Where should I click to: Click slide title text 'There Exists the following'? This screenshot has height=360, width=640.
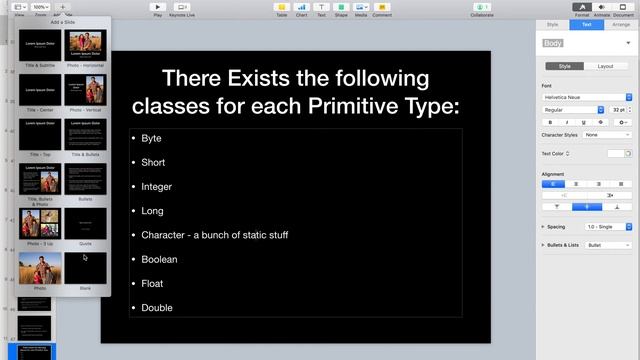[296, 78]
